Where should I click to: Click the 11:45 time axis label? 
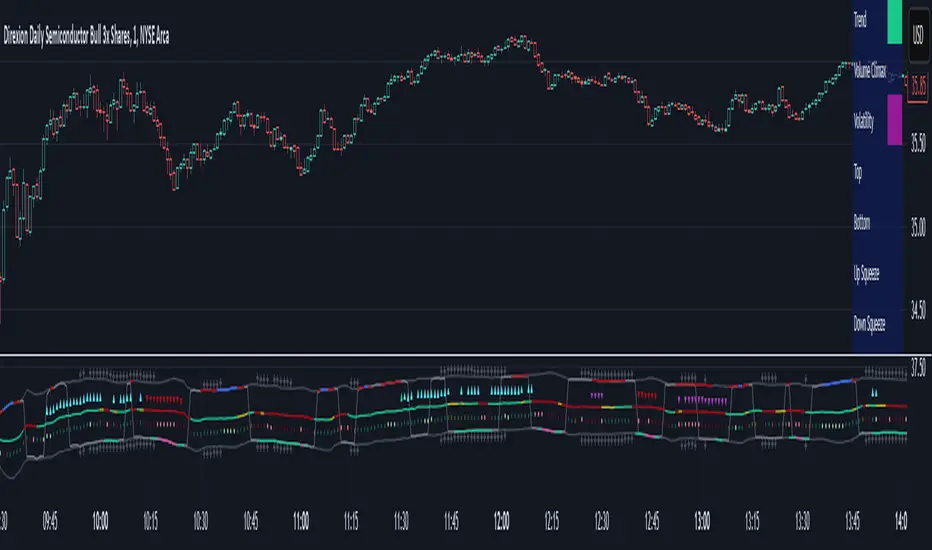pos(451,521)
